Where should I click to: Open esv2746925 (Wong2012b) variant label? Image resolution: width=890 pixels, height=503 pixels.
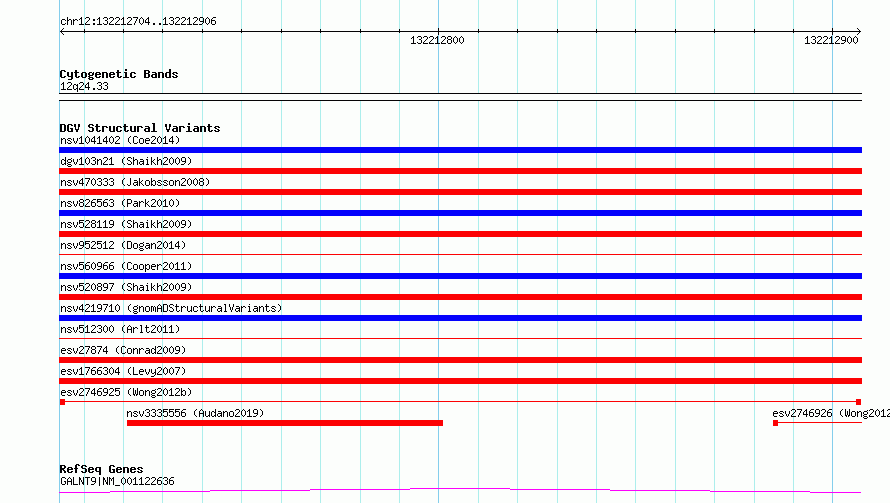(x=126, y=392)
